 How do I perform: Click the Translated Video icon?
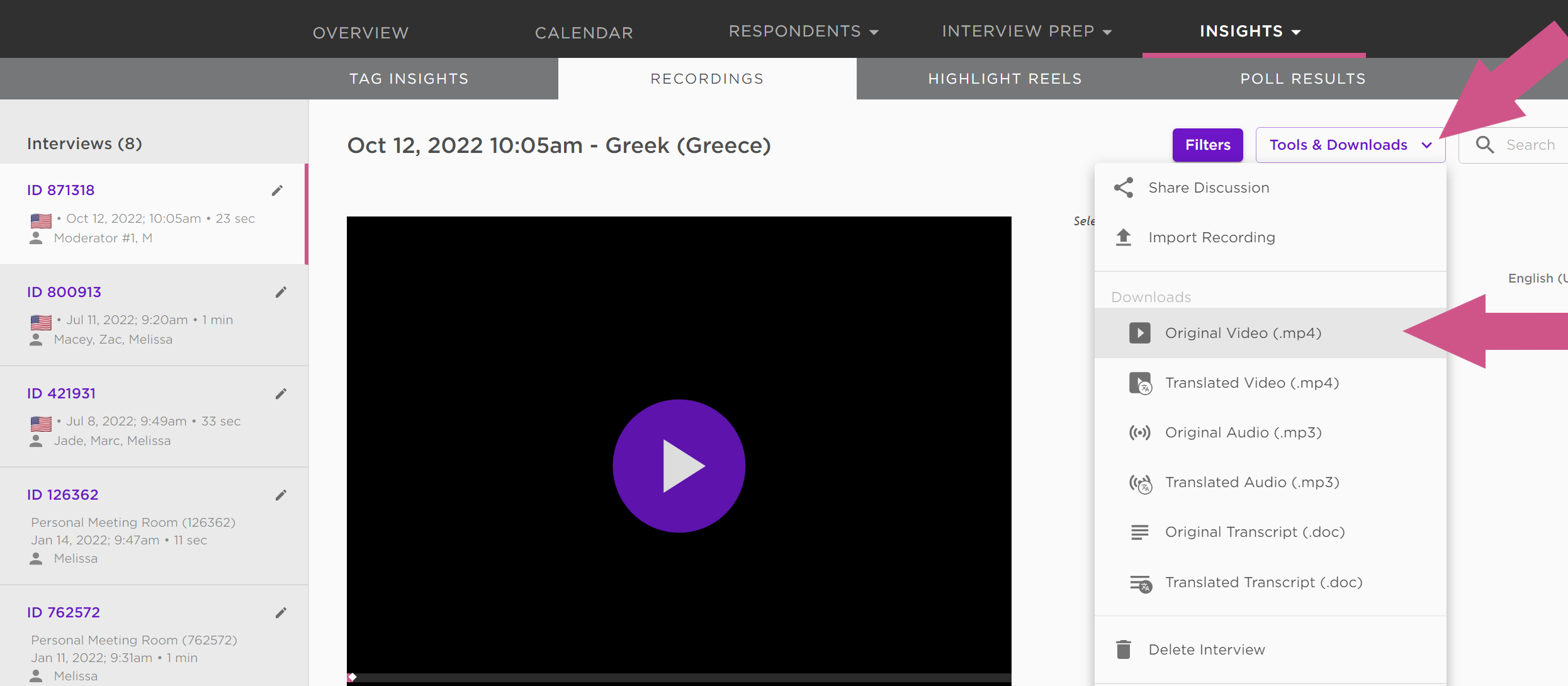pos(1140,383)
